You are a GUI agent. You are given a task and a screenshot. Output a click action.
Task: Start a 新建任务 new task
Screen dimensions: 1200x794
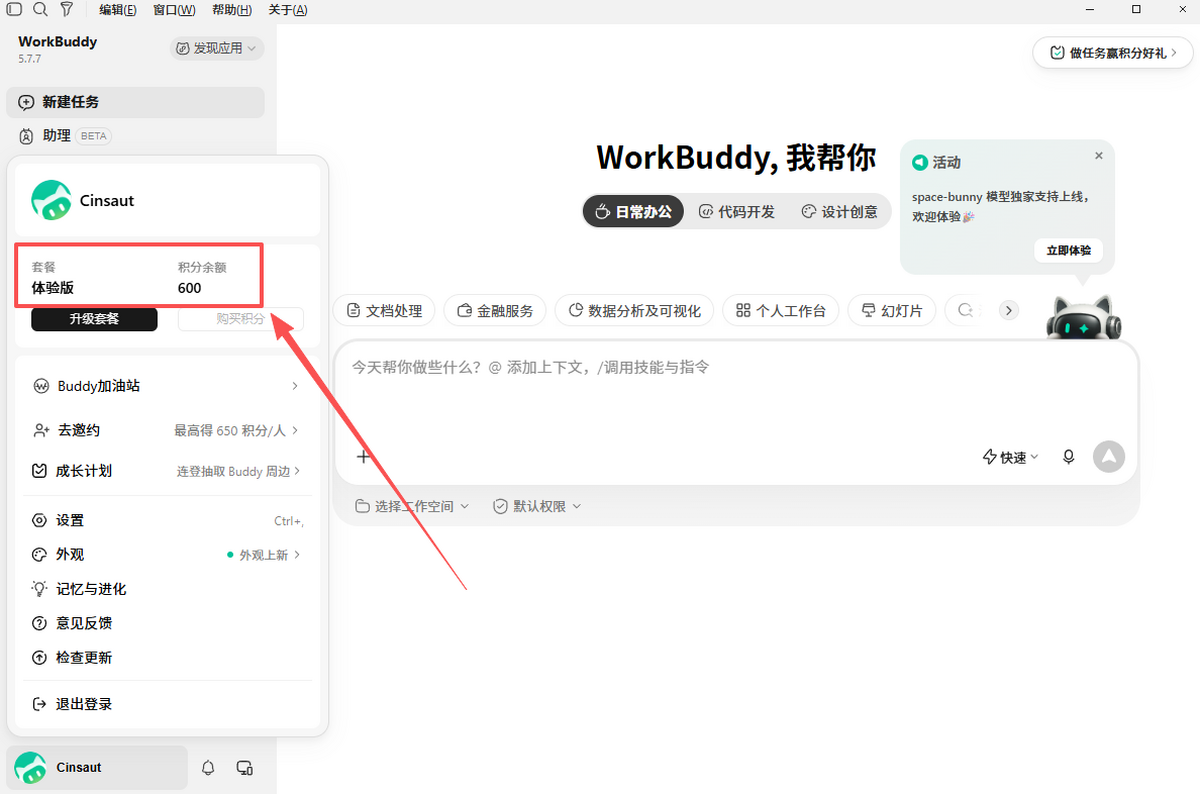click(x=135, y=102)
